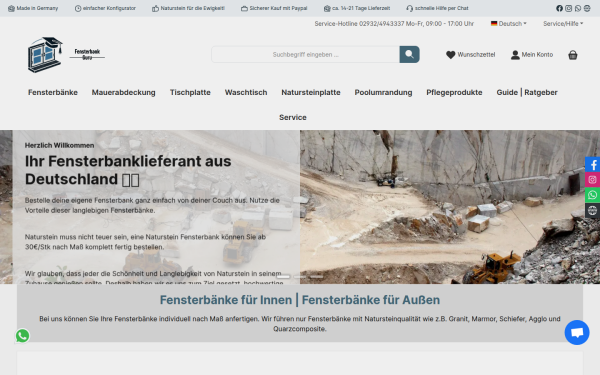Image resolution: width=600 pixels, height=375 pixels.
Task: Open the shopping basket icon
Action: [x=572, y=55]
